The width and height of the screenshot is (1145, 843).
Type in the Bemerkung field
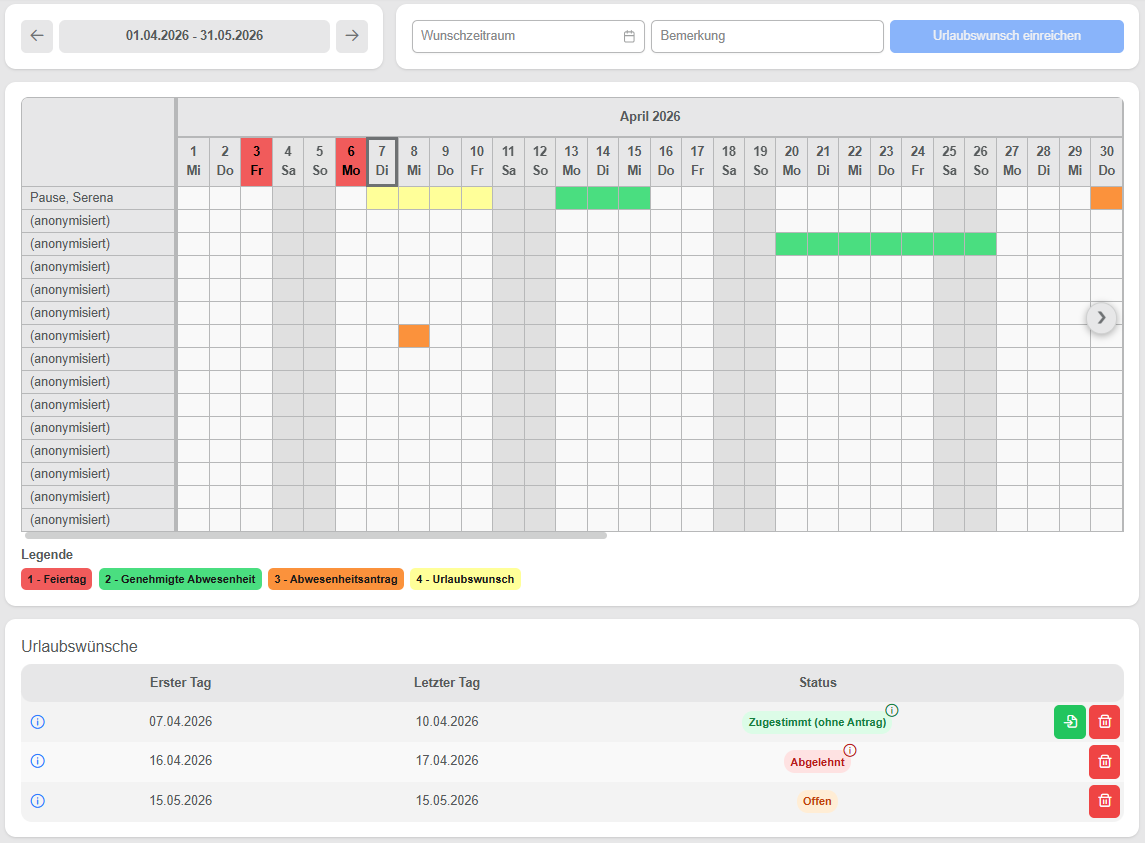pos(767,36)
